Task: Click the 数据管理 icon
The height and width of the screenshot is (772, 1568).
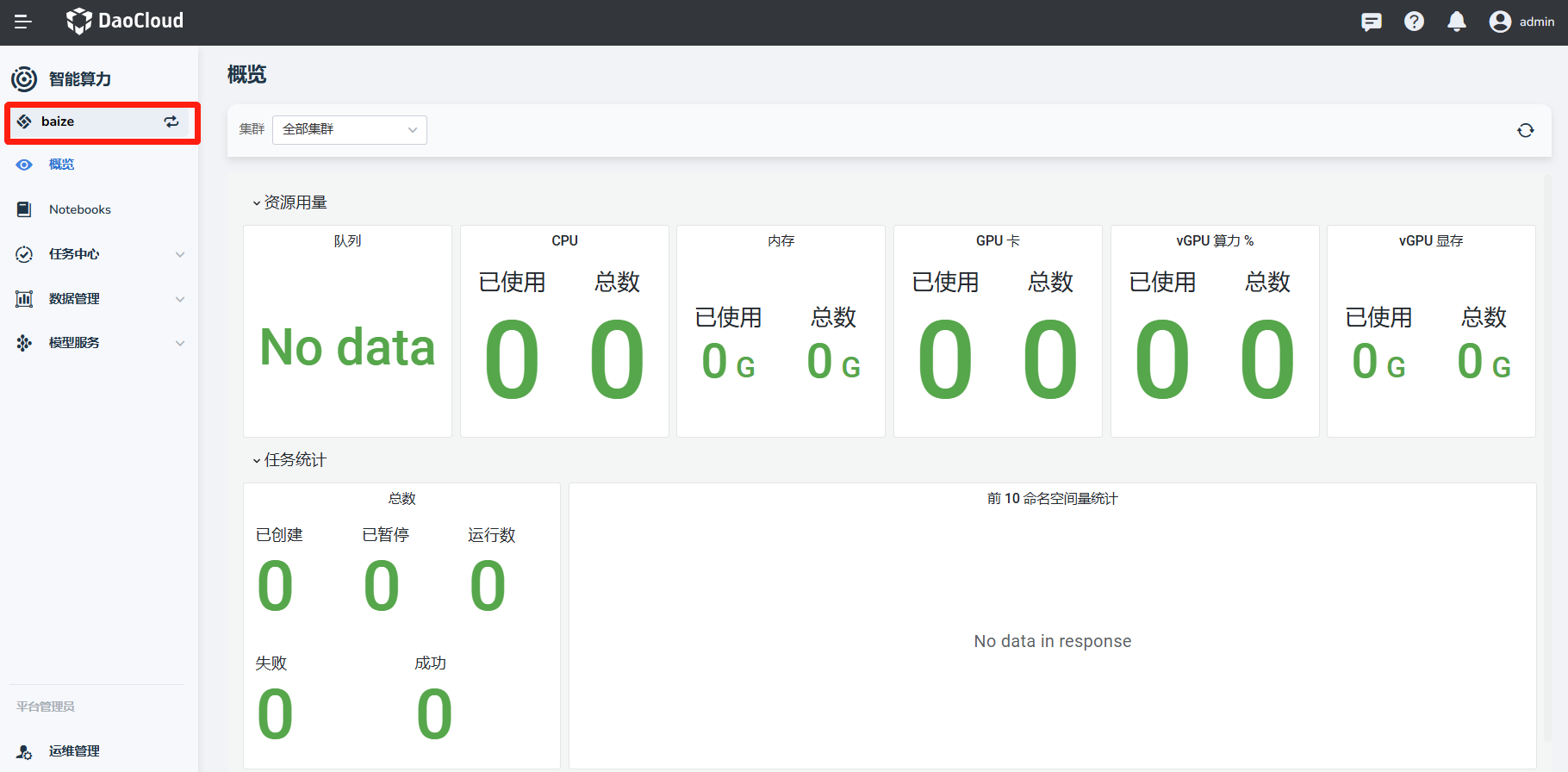Action: point(24,299)
